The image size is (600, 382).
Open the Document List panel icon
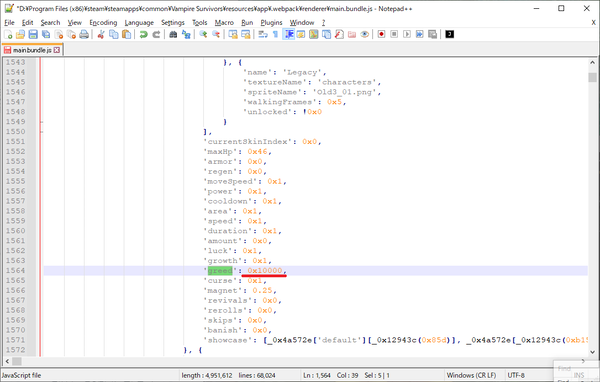(326, 35)
